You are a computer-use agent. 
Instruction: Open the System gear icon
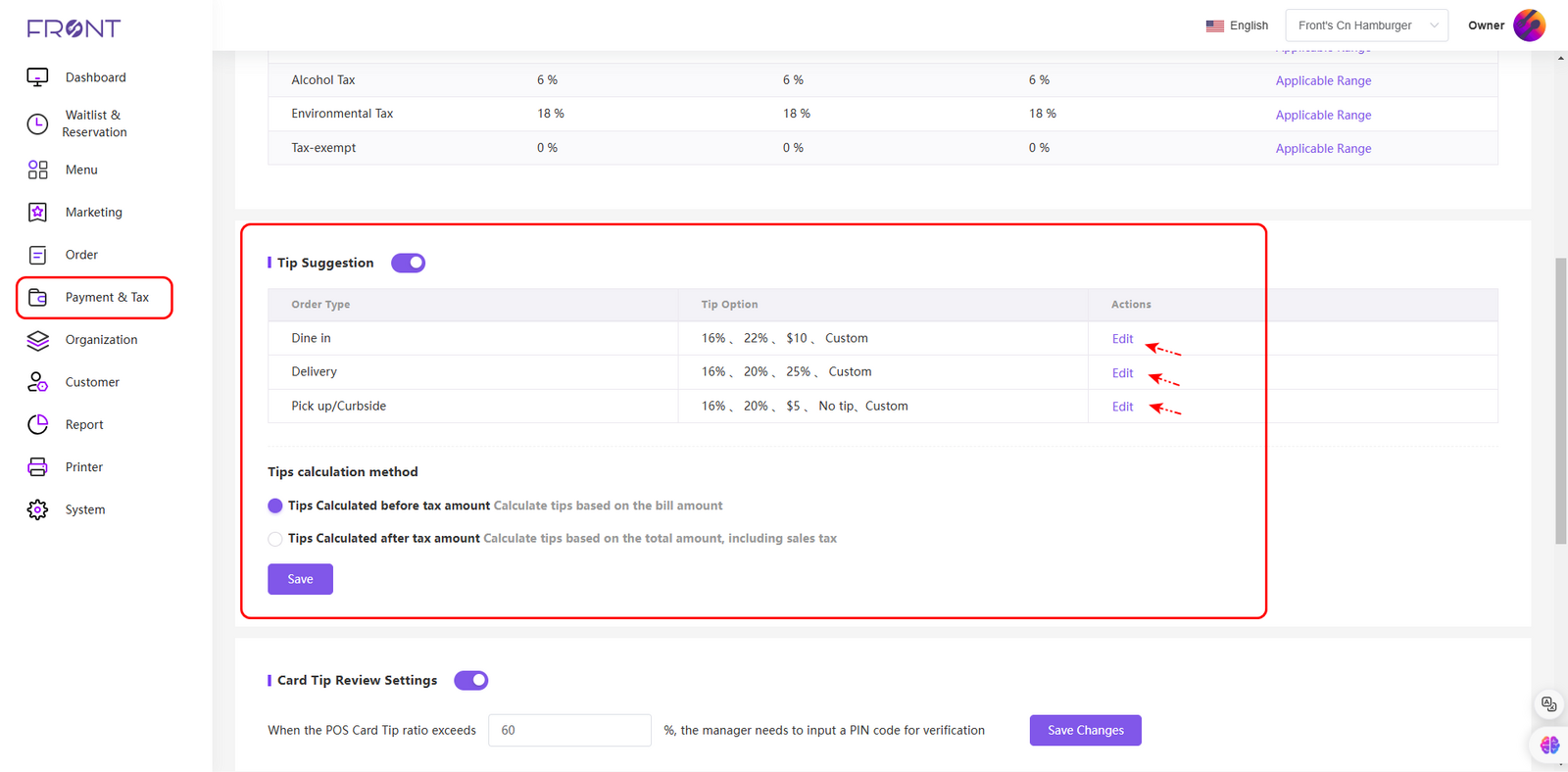pos(37,509)
